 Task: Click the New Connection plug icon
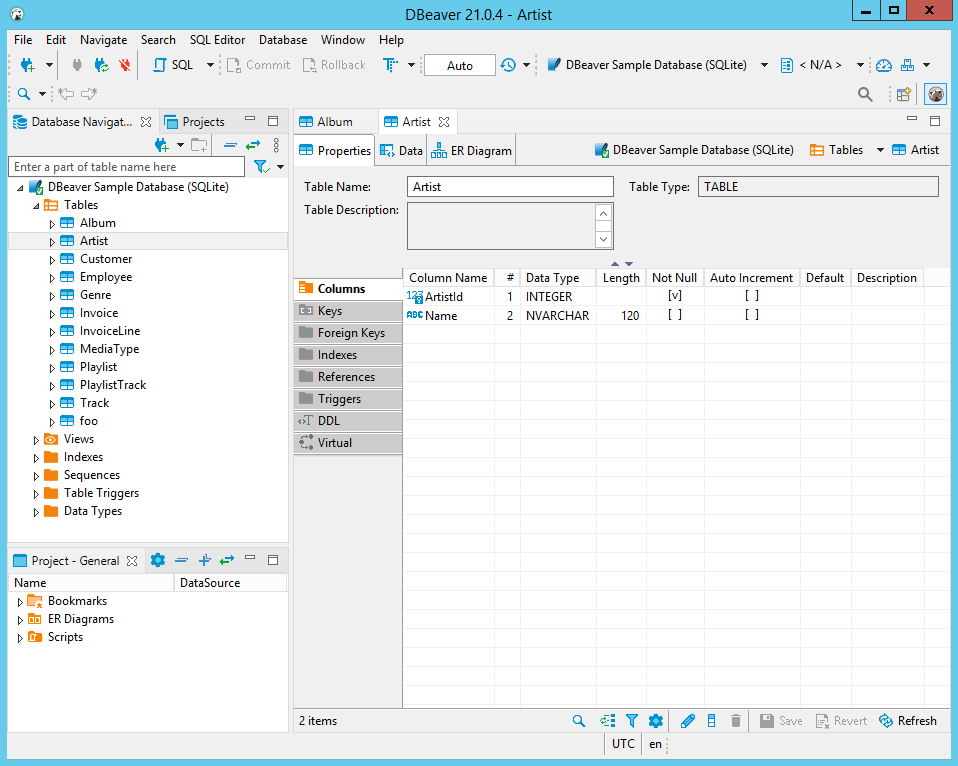tap(27, 65)
